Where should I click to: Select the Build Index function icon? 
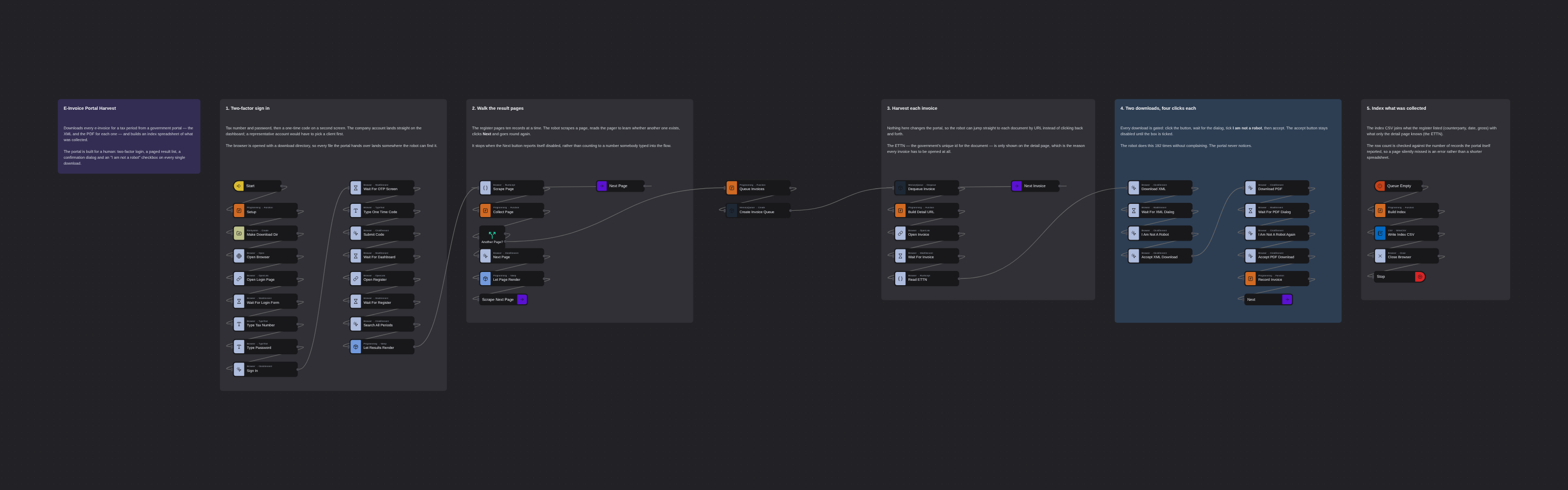pos(1380,211)
